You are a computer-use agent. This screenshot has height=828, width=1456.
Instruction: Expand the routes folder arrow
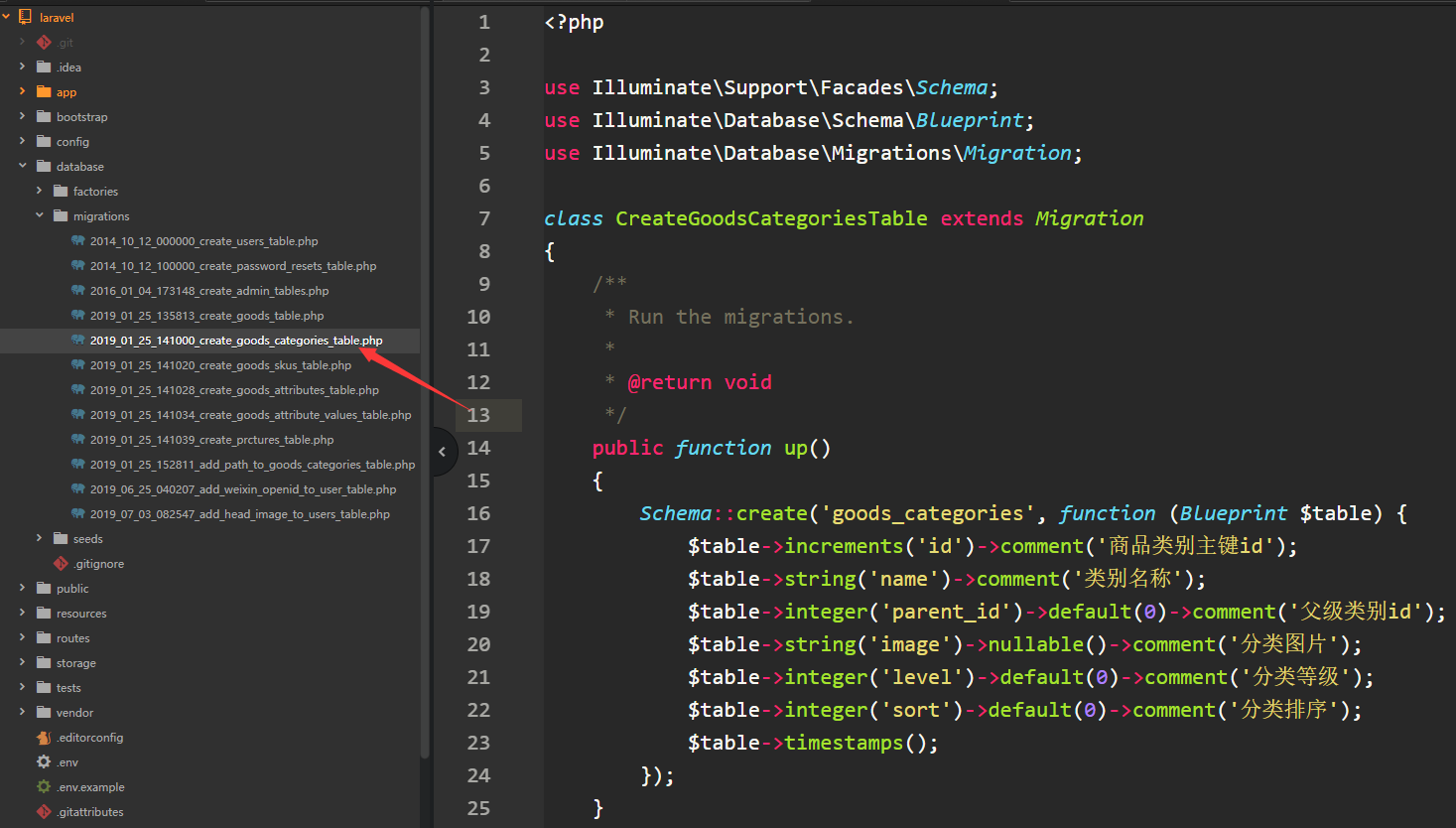(22, 637)
